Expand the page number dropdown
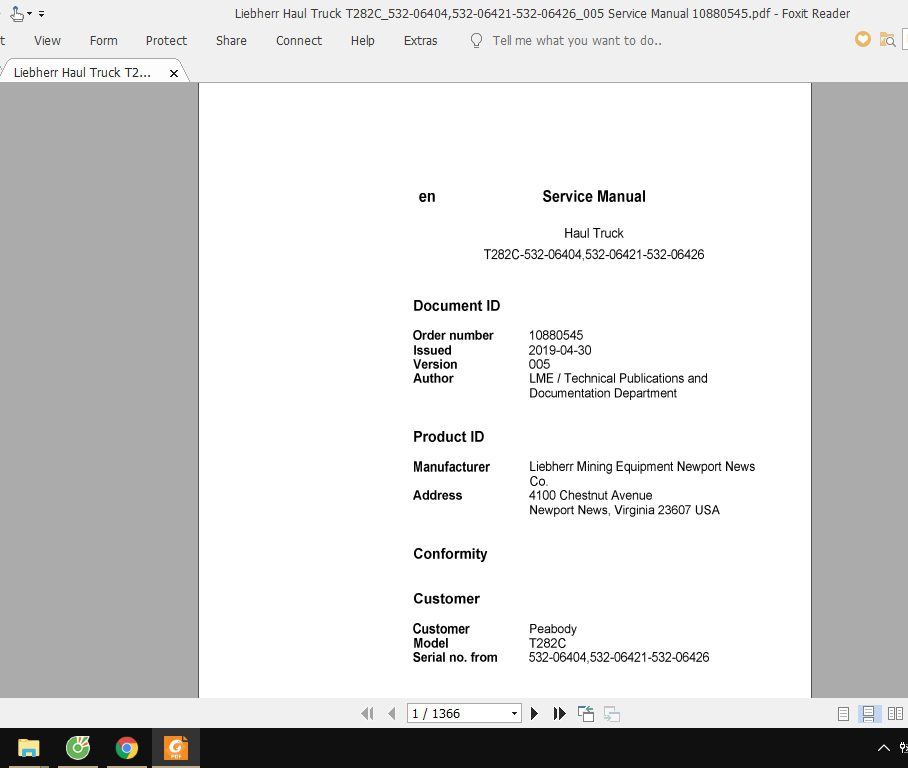 click(514, 714)
